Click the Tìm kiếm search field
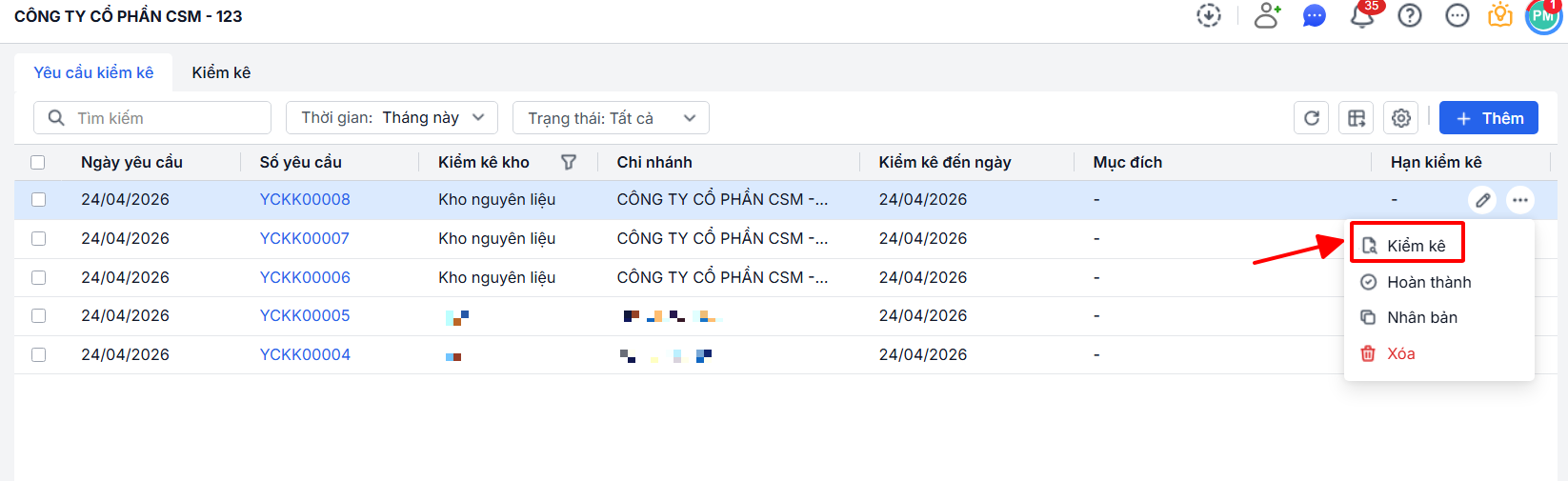 (x=162, y=118)
